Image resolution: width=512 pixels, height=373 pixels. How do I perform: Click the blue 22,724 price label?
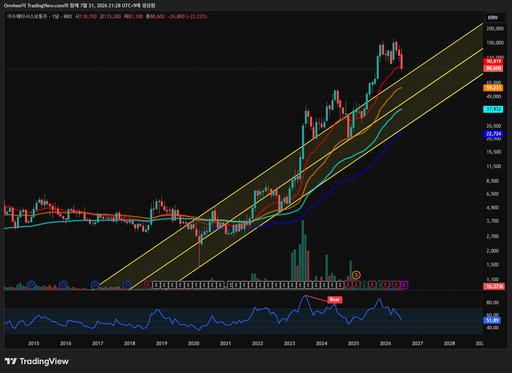tap(493, 134)
